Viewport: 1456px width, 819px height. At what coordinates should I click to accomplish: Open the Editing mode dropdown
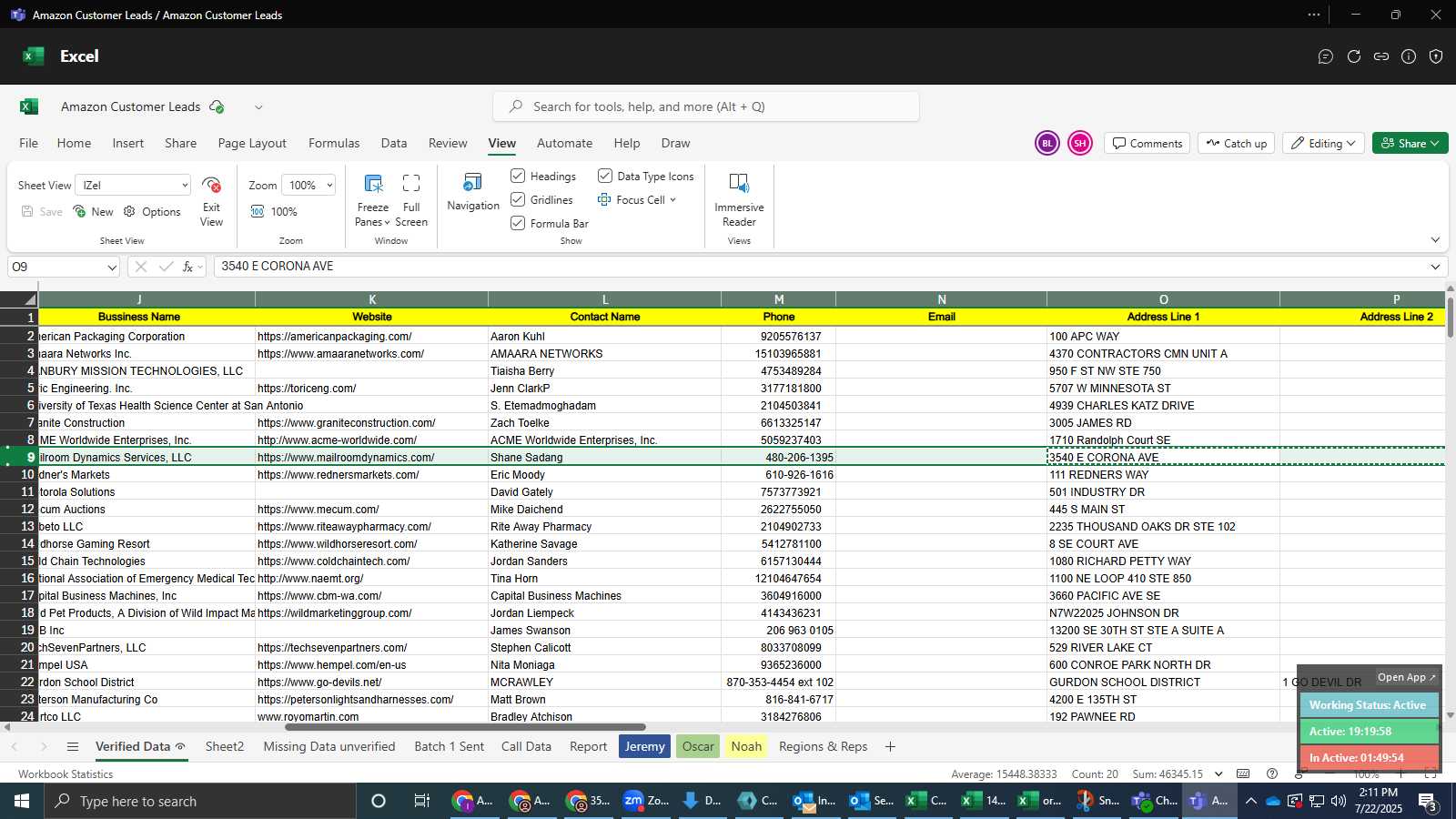1325,143
